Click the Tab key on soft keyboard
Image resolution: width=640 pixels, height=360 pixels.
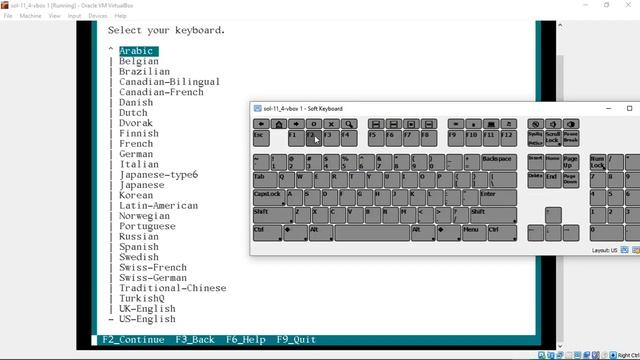coord(265,180)
